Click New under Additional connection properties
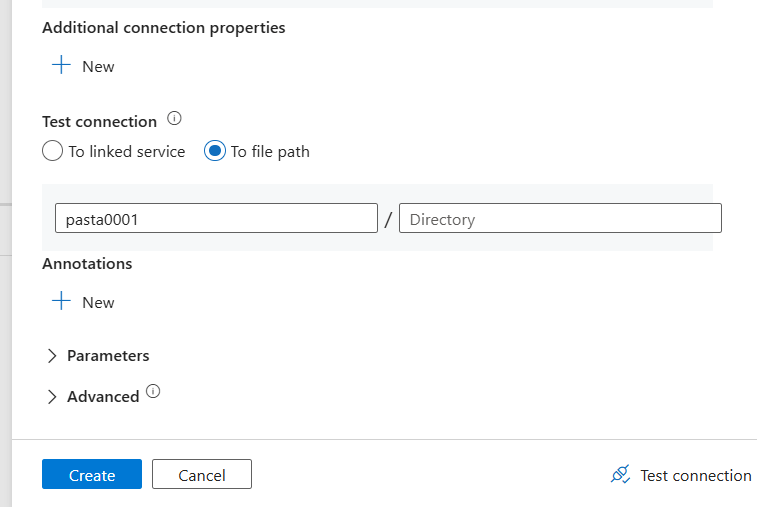757x507 pixels. pos(98,67)
